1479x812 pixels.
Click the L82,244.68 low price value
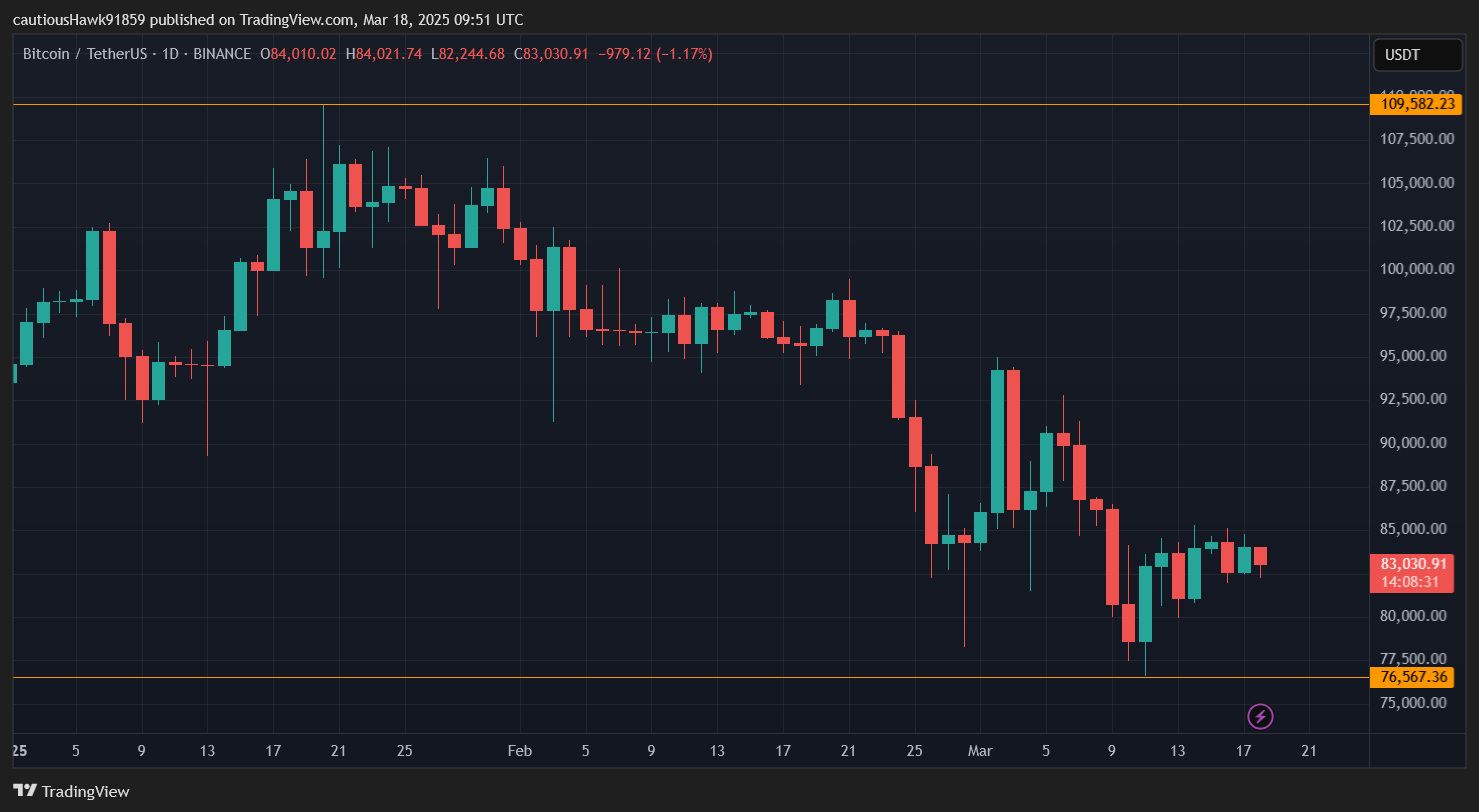(x=466, y=54)
